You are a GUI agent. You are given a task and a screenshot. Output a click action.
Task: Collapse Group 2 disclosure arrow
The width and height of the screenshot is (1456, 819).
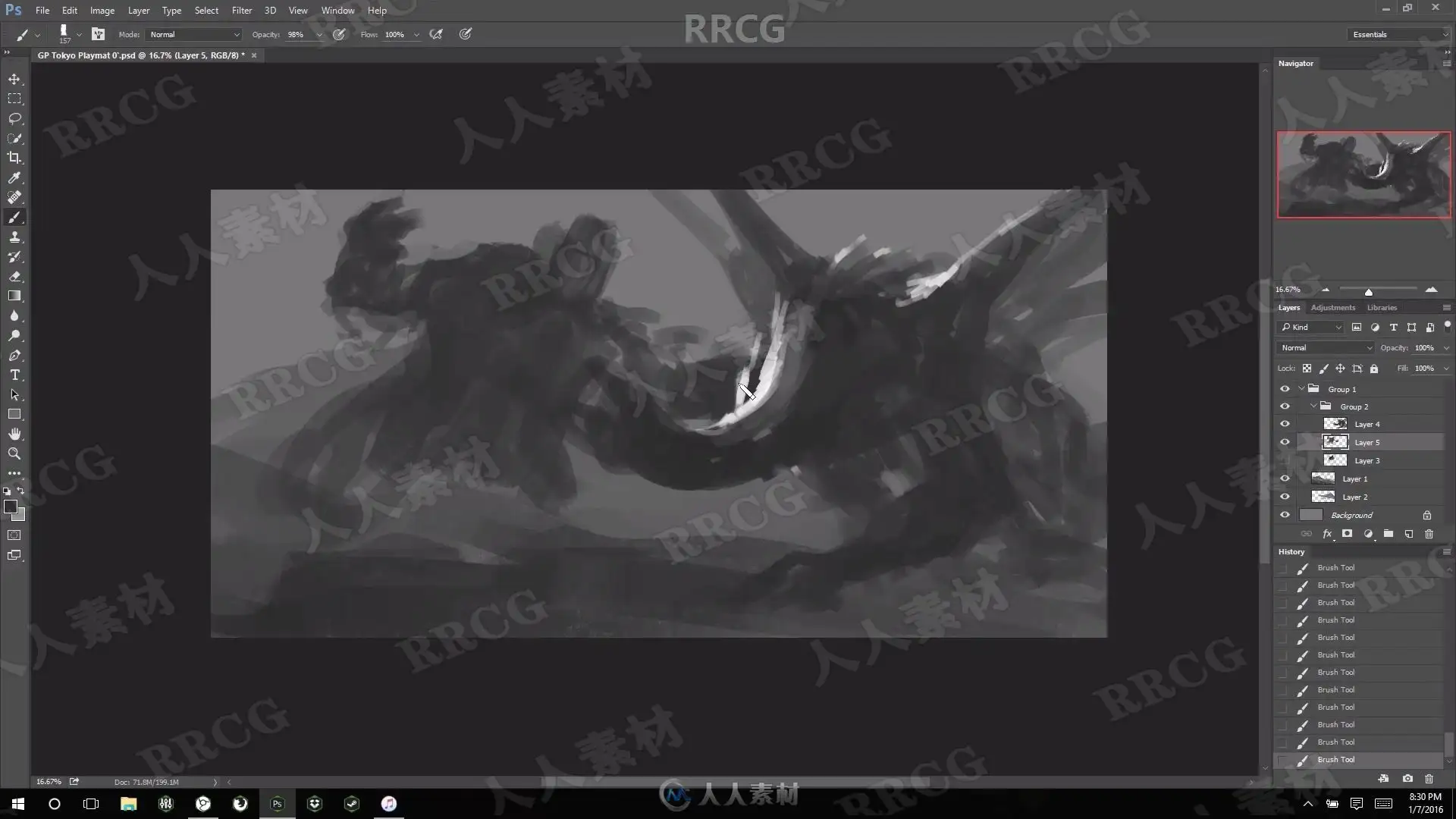1314,406
